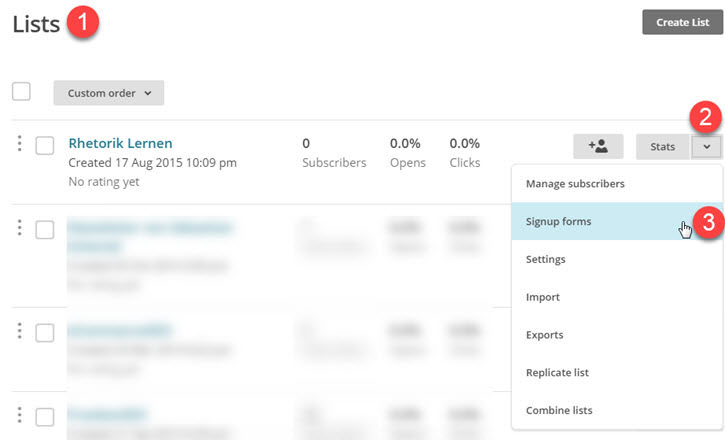Screen dimensions: 725x440
Task: Click the add subscriber icon button
Action: pyautogui.click(x=598, y=146)
